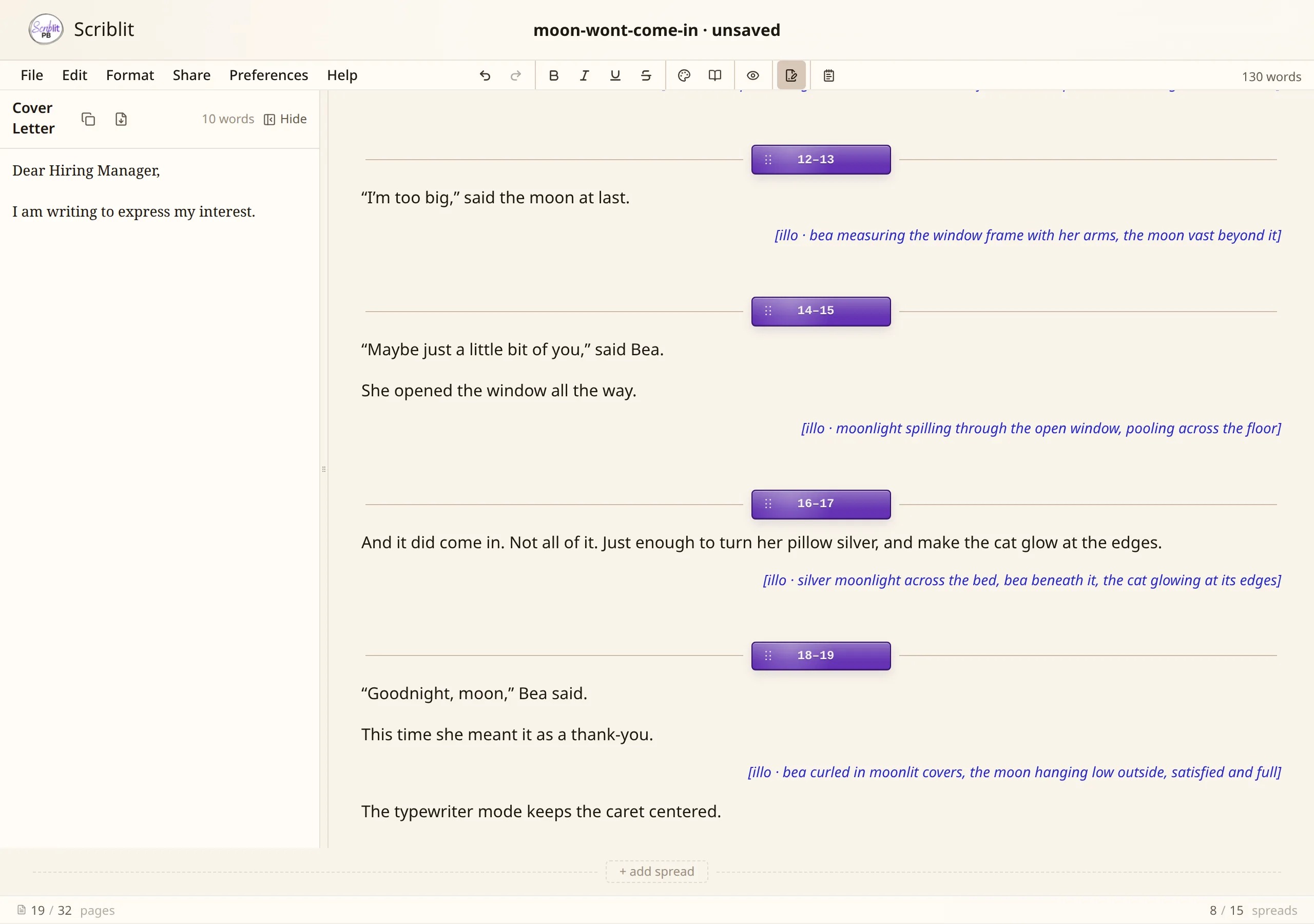Viewport: 1314px width, 924px height.
Task: Click the page icon in status bar
Action: point(21,910)
